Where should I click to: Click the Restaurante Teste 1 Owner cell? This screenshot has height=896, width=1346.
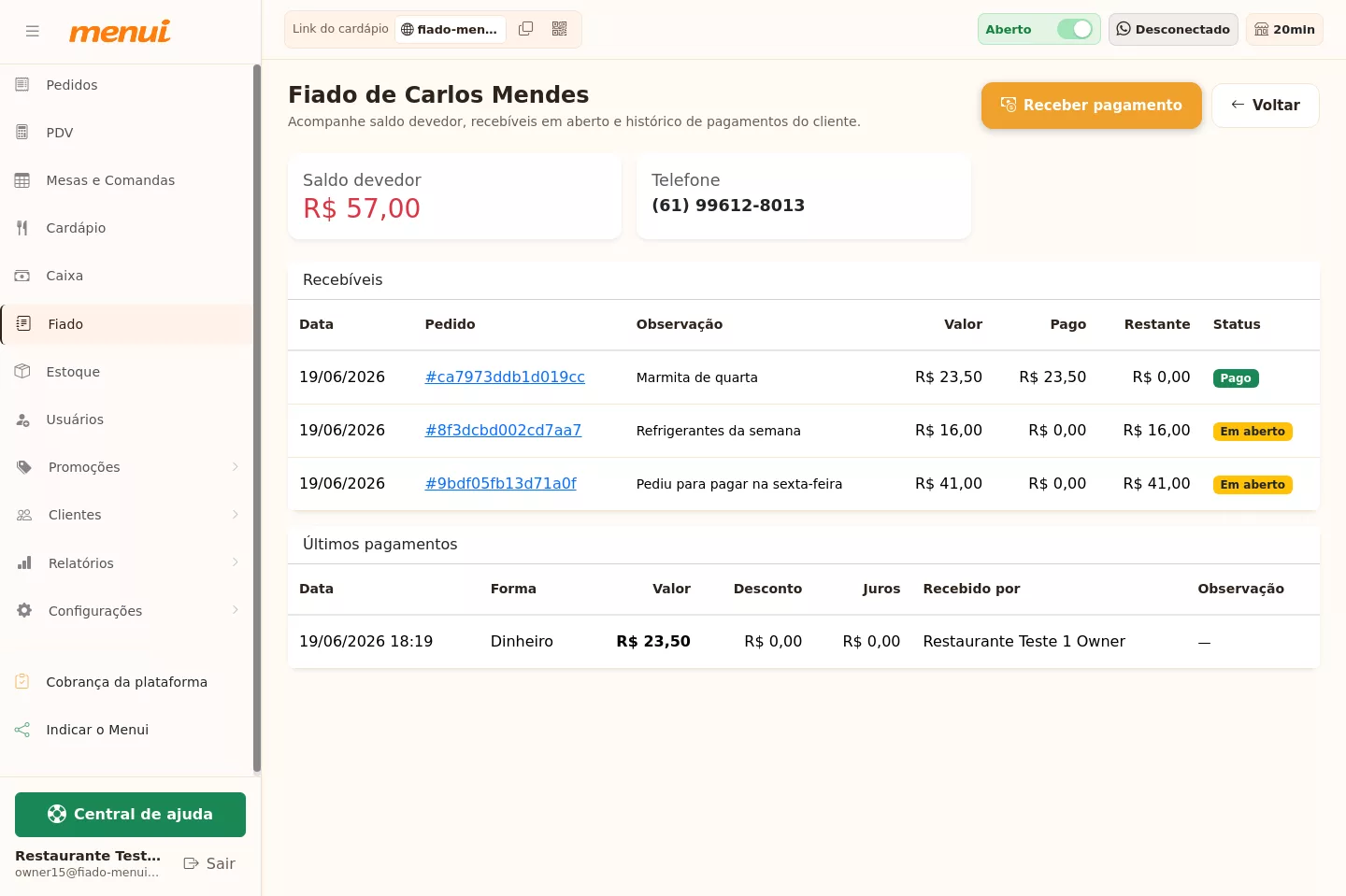[x=1024, y=642]
